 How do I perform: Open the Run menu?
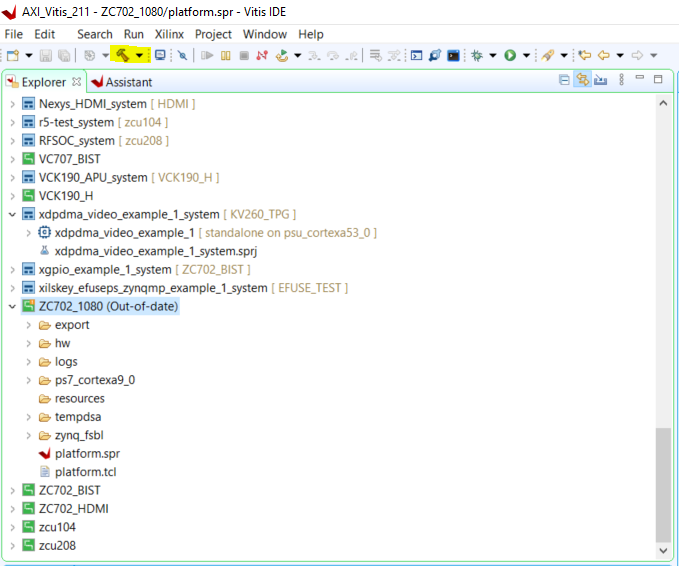coord(134,34)
